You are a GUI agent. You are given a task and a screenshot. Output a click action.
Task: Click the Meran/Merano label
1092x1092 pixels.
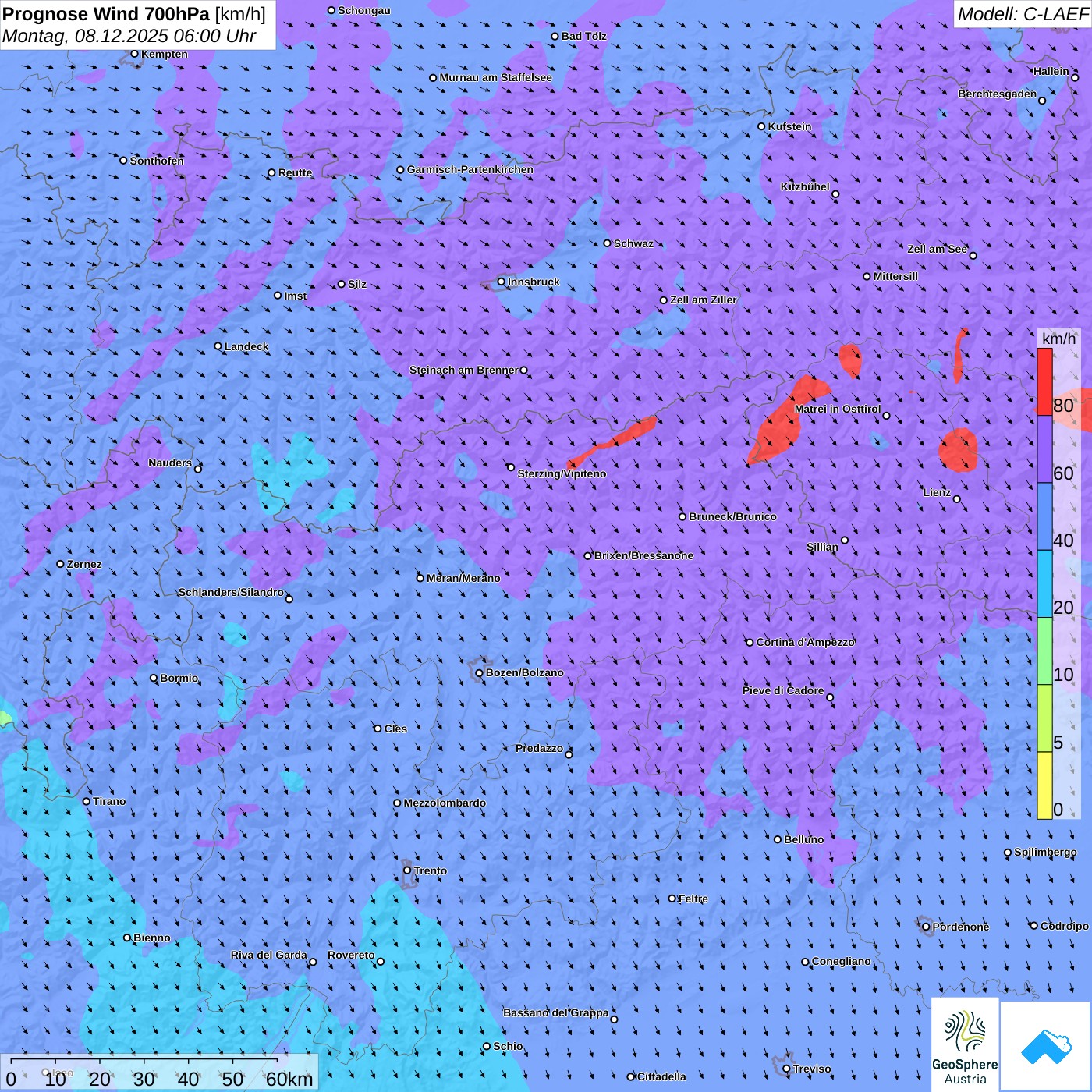tap(463, 578)
